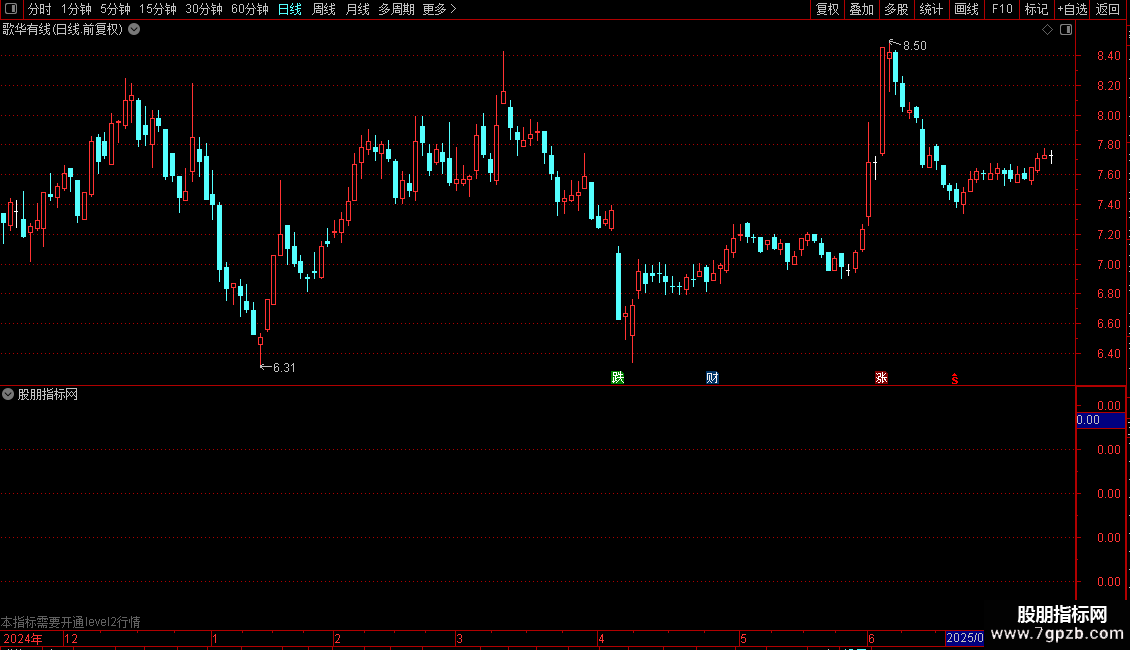
Task: Select the 5分钟 period tab
Action: (x=115, y=9)
